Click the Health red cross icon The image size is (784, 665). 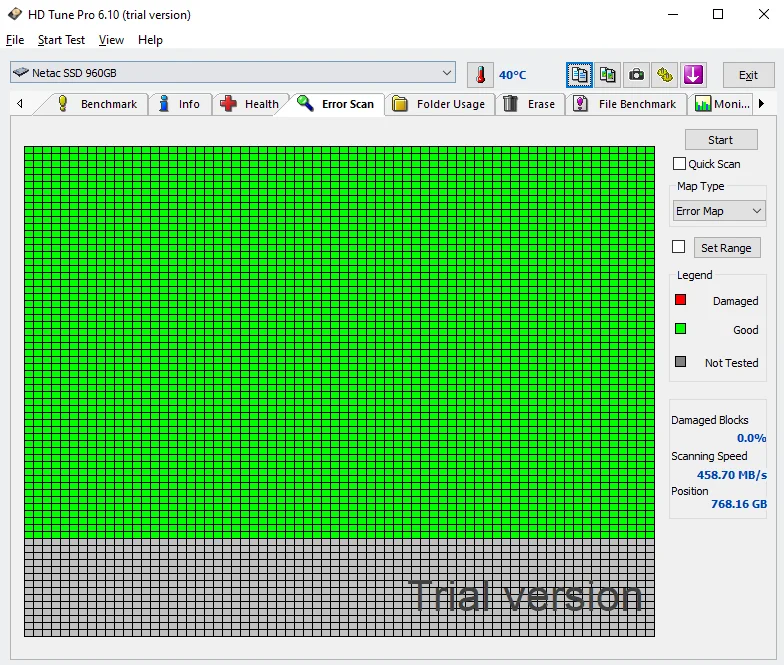click(x=228, y=104)
